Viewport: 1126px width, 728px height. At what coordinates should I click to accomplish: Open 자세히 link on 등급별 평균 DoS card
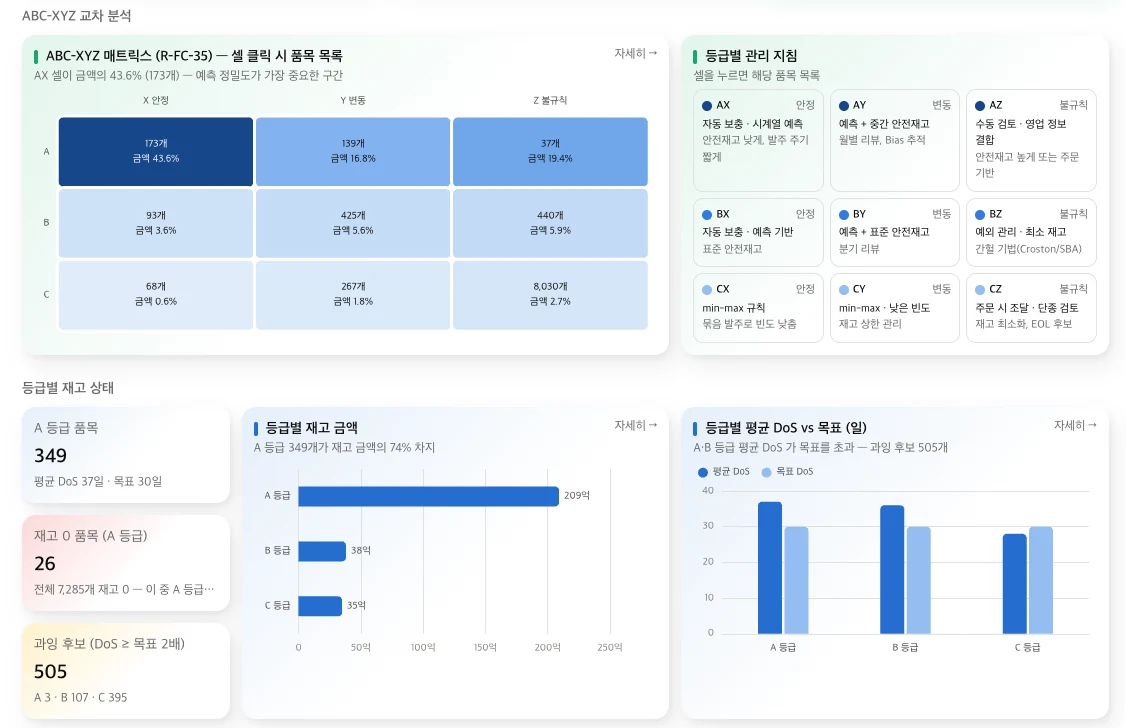(1075, 425)
